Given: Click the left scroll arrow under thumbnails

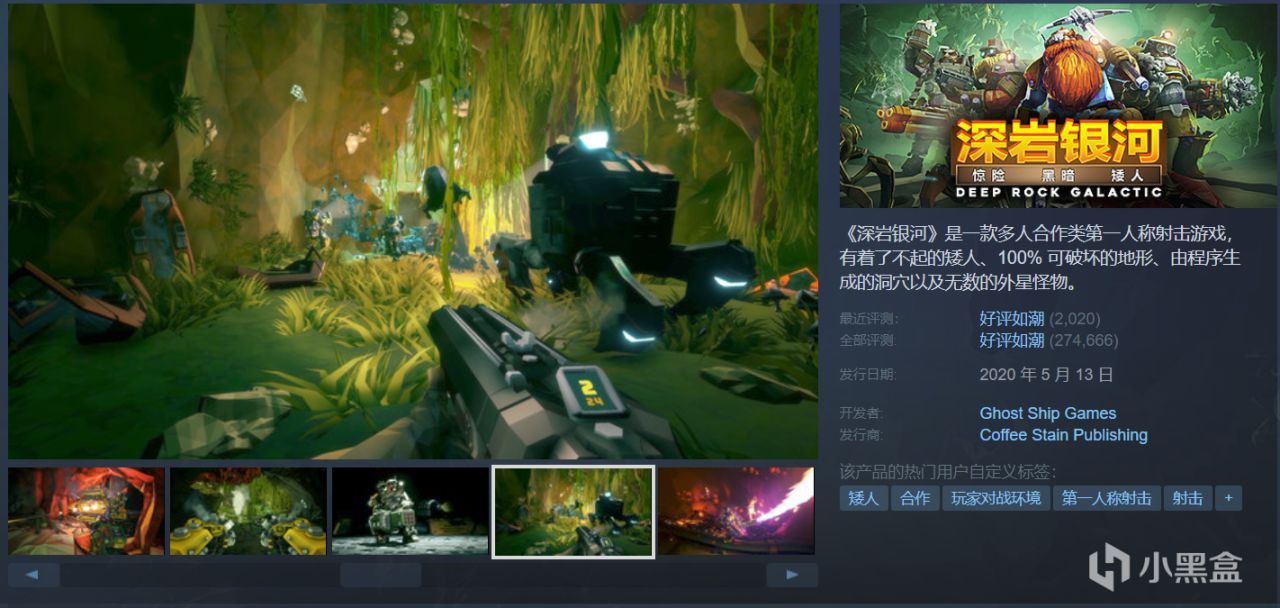Looking at the screenshot, I should click(x=33, y=575).
